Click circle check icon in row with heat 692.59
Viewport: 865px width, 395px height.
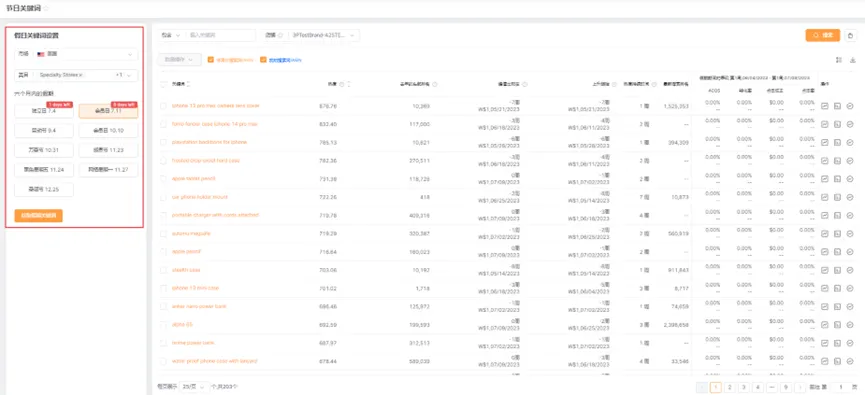pos(850,324)
